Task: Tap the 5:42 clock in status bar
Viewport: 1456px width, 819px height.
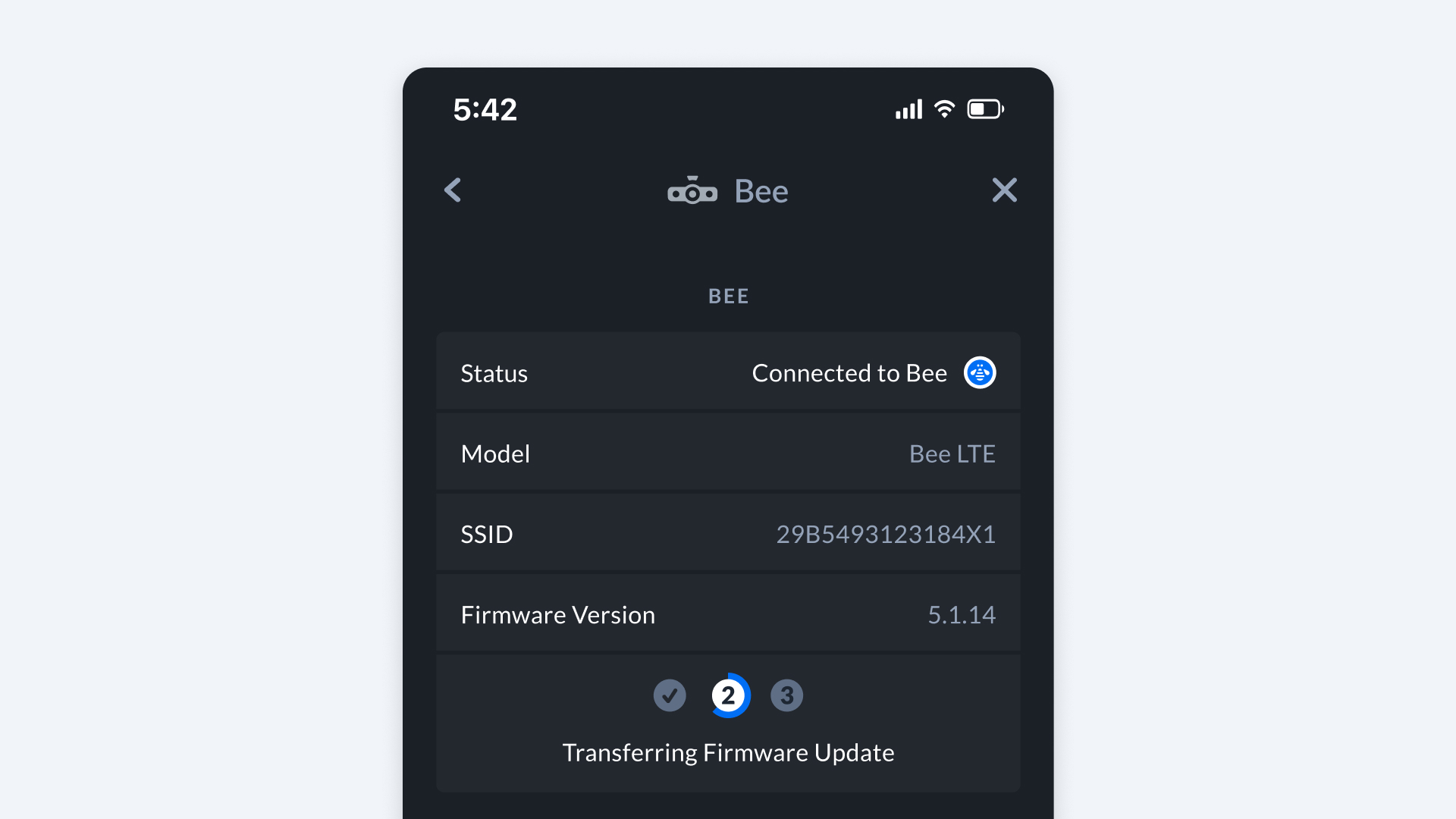Action: [485, 110]
